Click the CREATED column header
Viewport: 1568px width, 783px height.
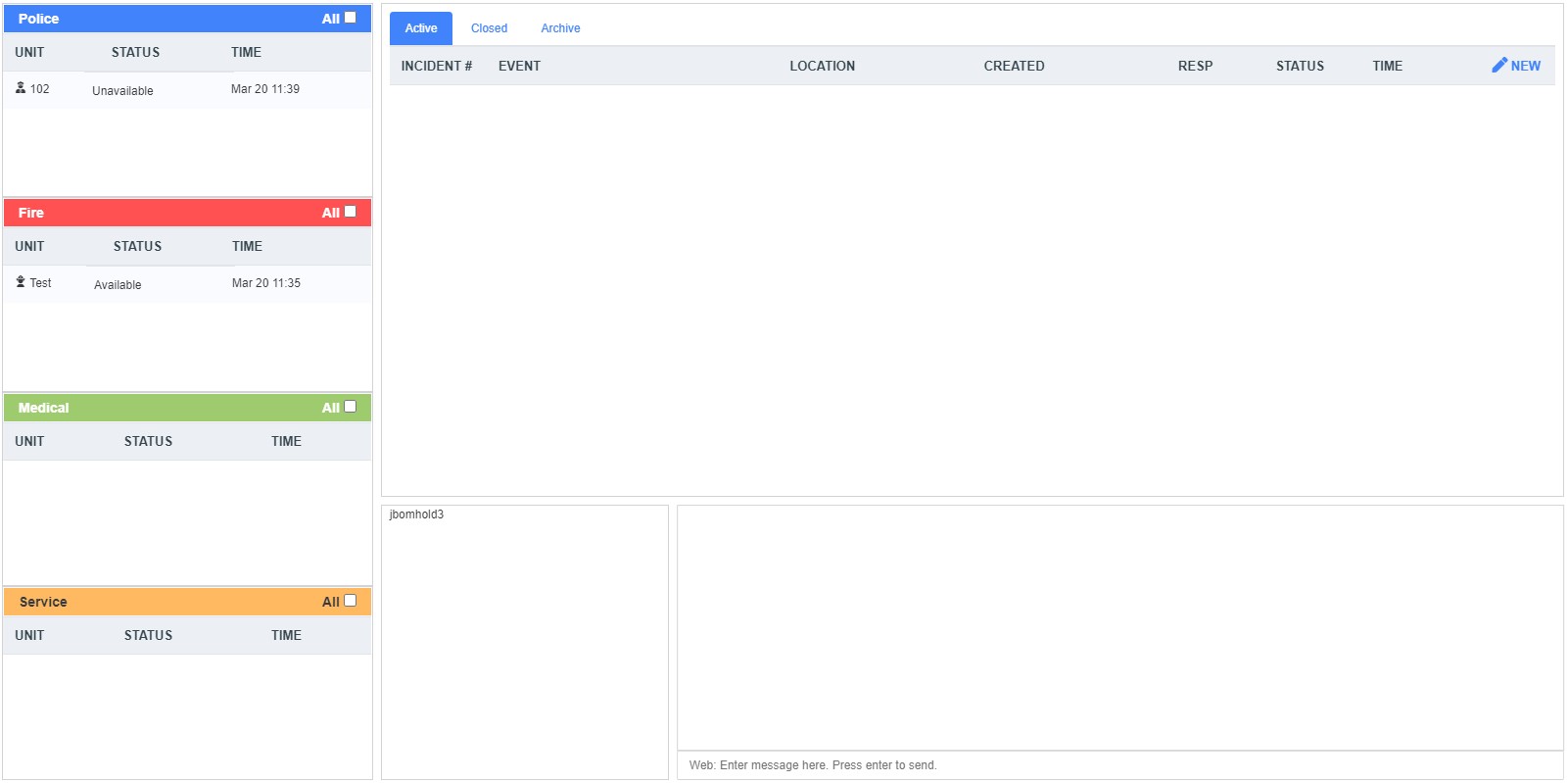point(1014,66)
